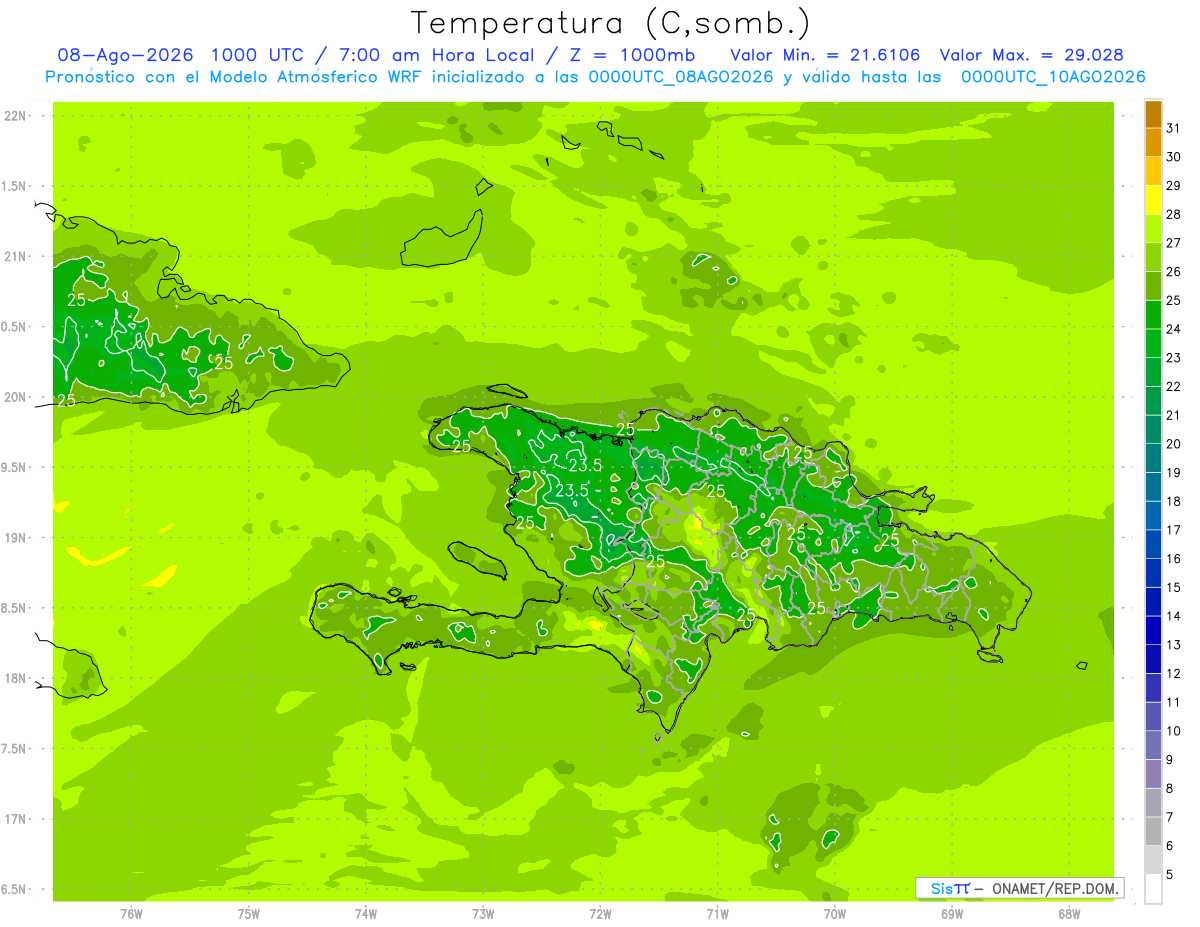Click the "19N" latitude axis label
The height and width of the screenshot is (927, 1200).
(x=15, y=538)
